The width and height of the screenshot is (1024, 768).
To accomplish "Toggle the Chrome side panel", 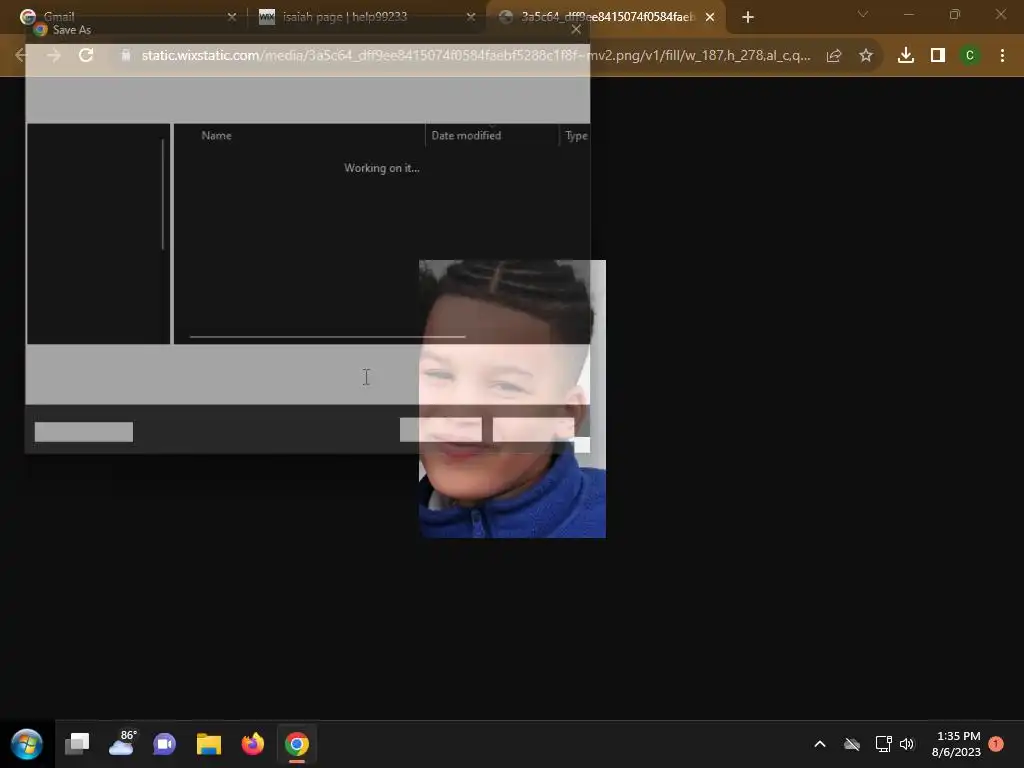I will pyautogui.click(x=938, y=56).
